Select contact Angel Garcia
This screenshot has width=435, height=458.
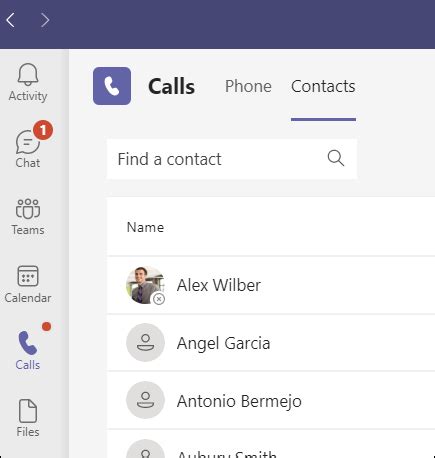(x=271, y=343)
